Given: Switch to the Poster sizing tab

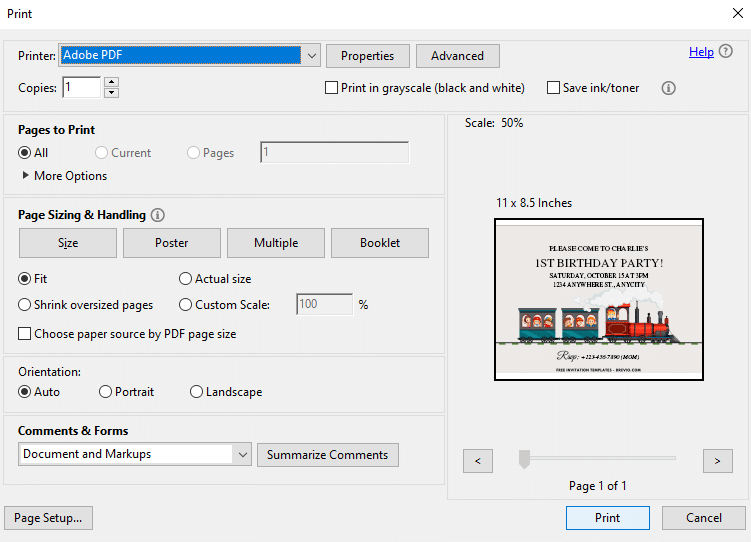Looking at the screenshot, I should tap(171, 243).
